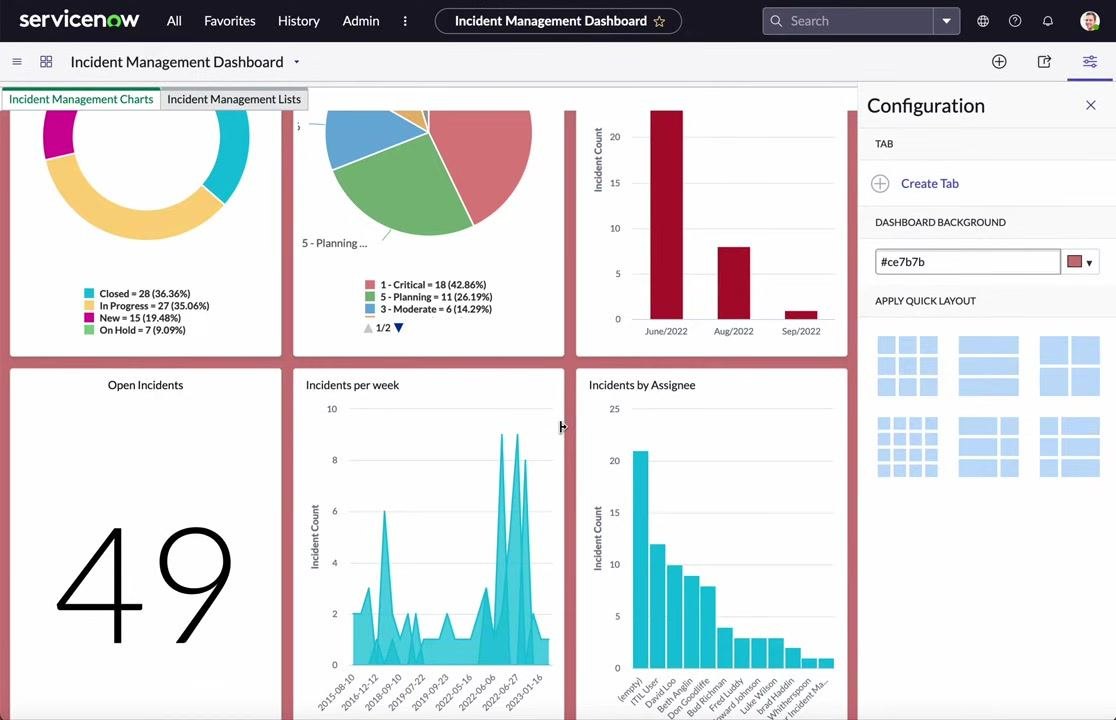Screen dimensions: 1116x720
Task: Click the 3 - Moderate = 6 legend entry
Action: 428,309
